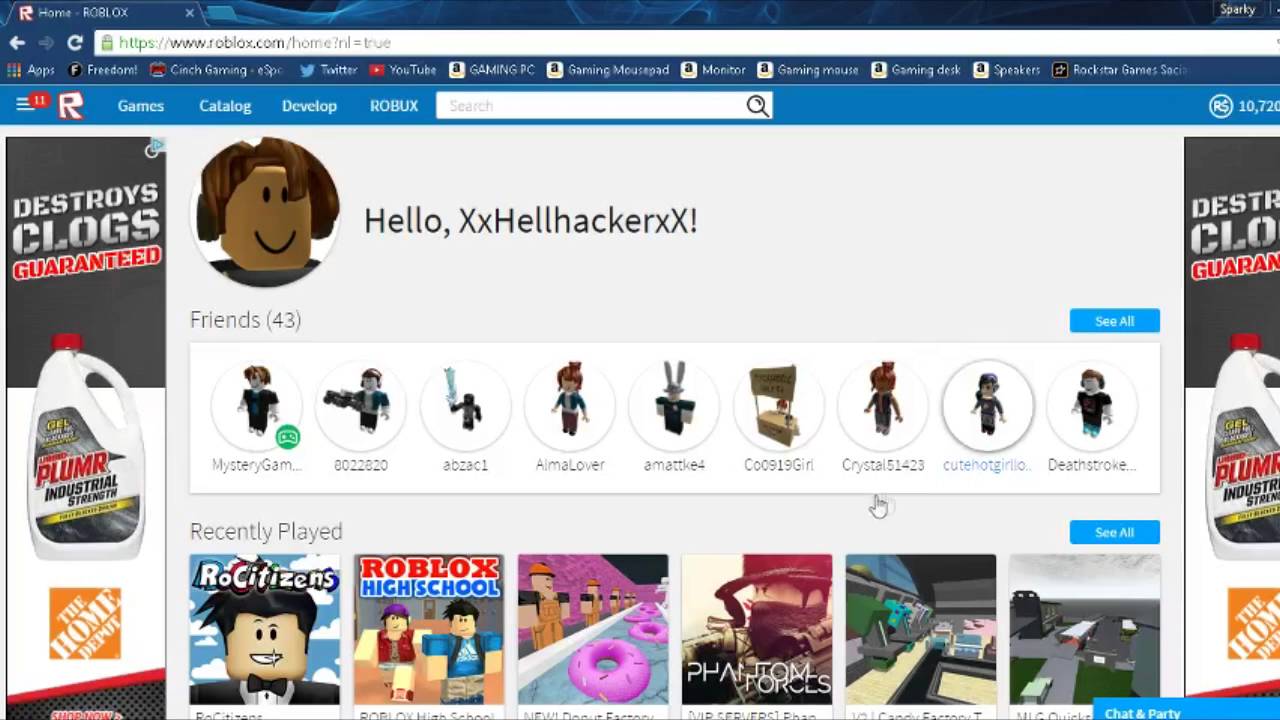Viewport: 1280px width, 720px height.
Task: Open the RoCitizens game thumbnail
Action: [x=265, y=630]
